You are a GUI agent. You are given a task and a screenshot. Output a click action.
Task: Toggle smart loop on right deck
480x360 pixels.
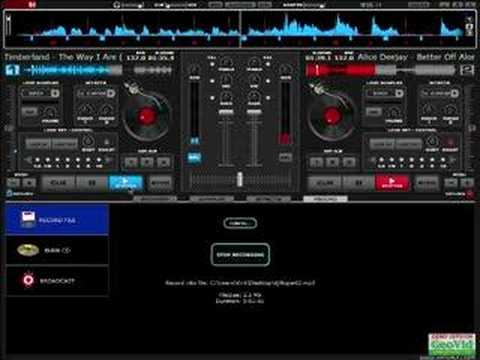coord(450,142)
